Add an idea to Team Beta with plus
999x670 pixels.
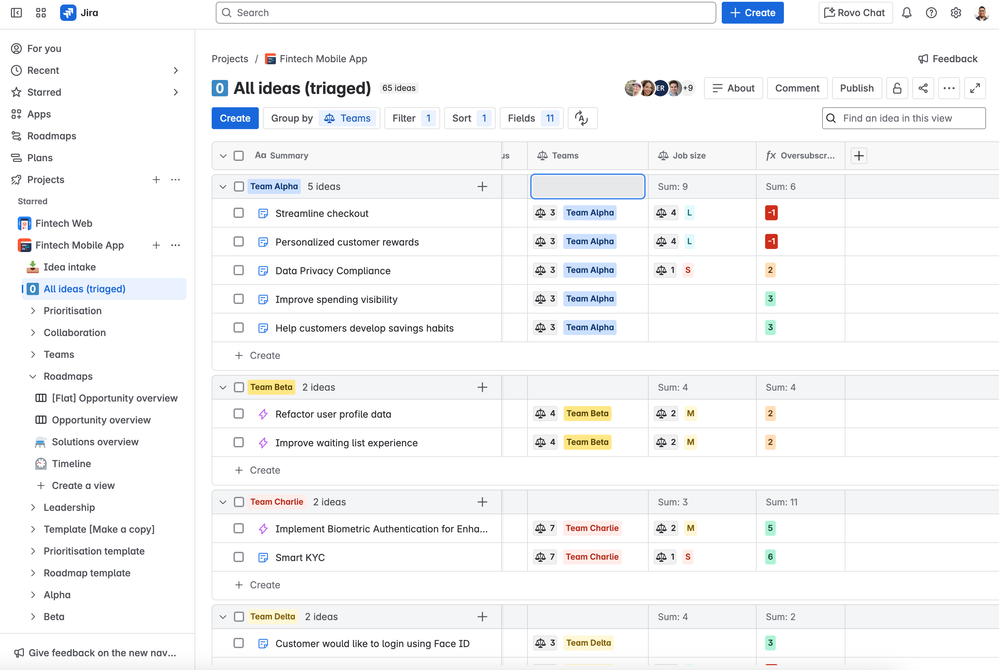tap(482, 387)
